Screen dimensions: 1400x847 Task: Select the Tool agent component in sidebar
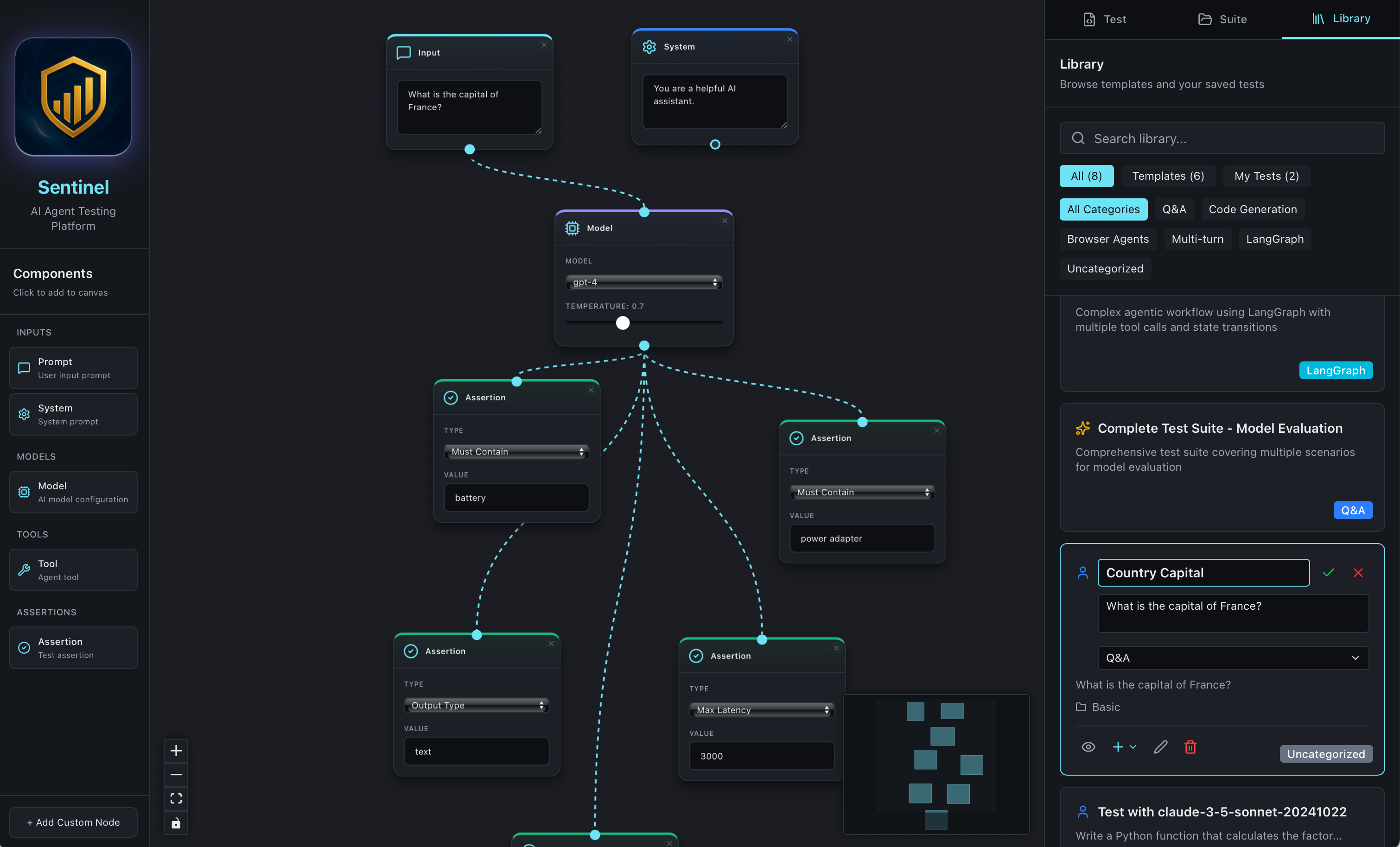point(73,570)
